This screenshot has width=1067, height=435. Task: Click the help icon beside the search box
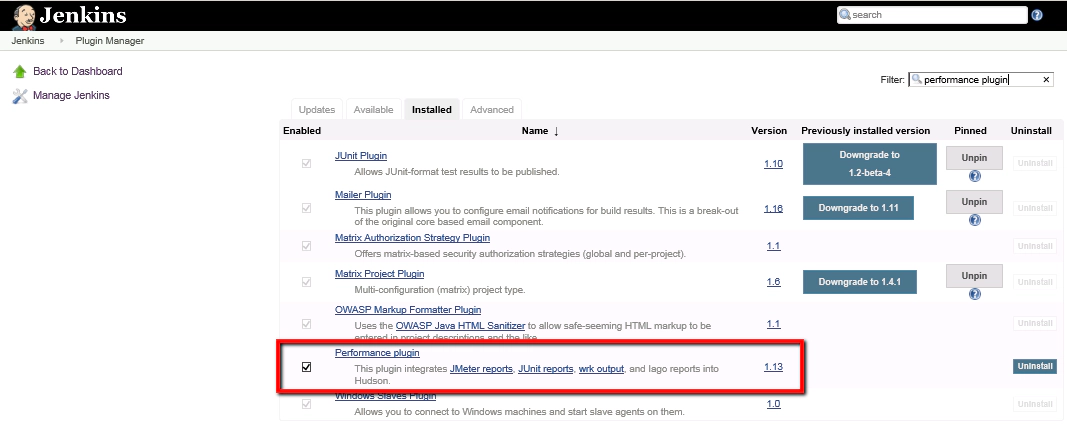click(1037, 15)
